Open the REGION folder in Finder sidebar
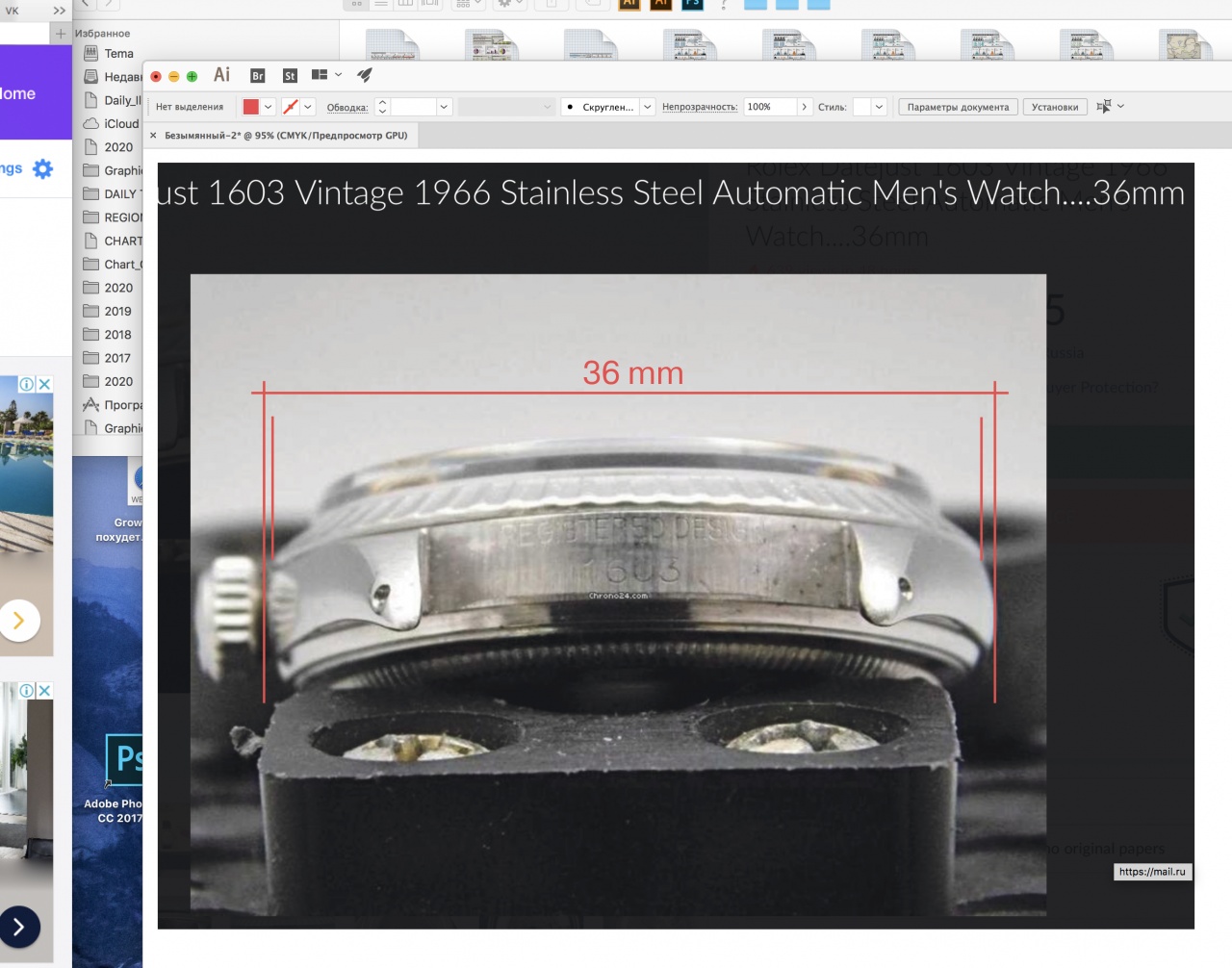The width and height of the screenshot is (1232, 968). coord(123,217)
